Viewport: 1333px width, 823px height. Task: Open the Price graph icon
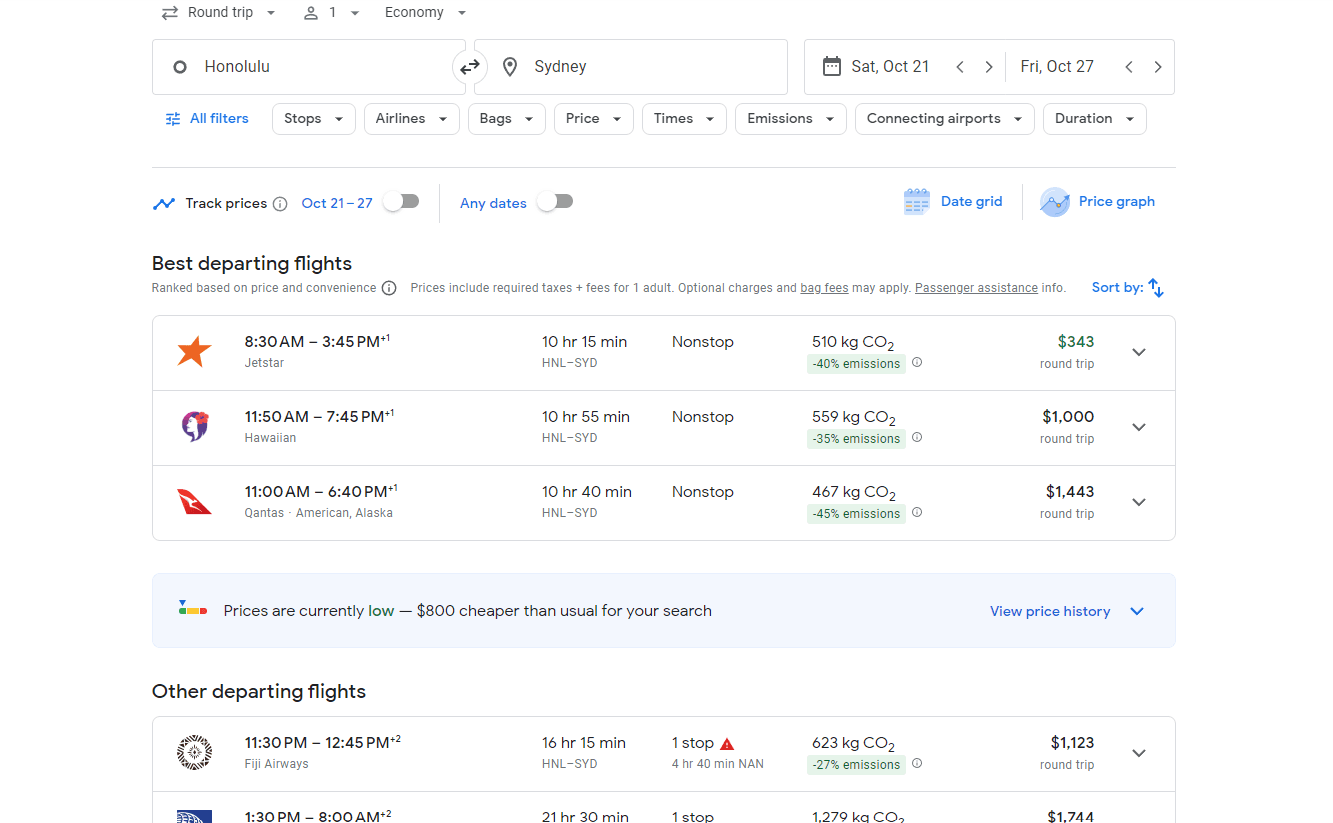coord(1055,202)
